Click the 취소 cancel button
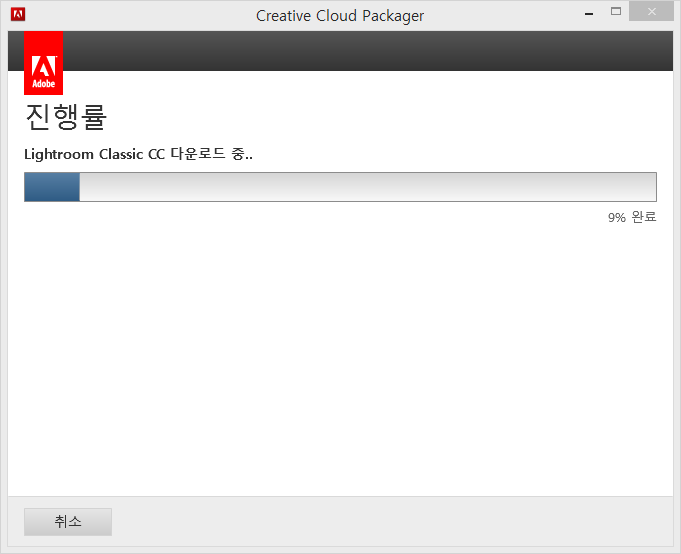This screenshot has height=554, width=681. [x=68, y=521]
